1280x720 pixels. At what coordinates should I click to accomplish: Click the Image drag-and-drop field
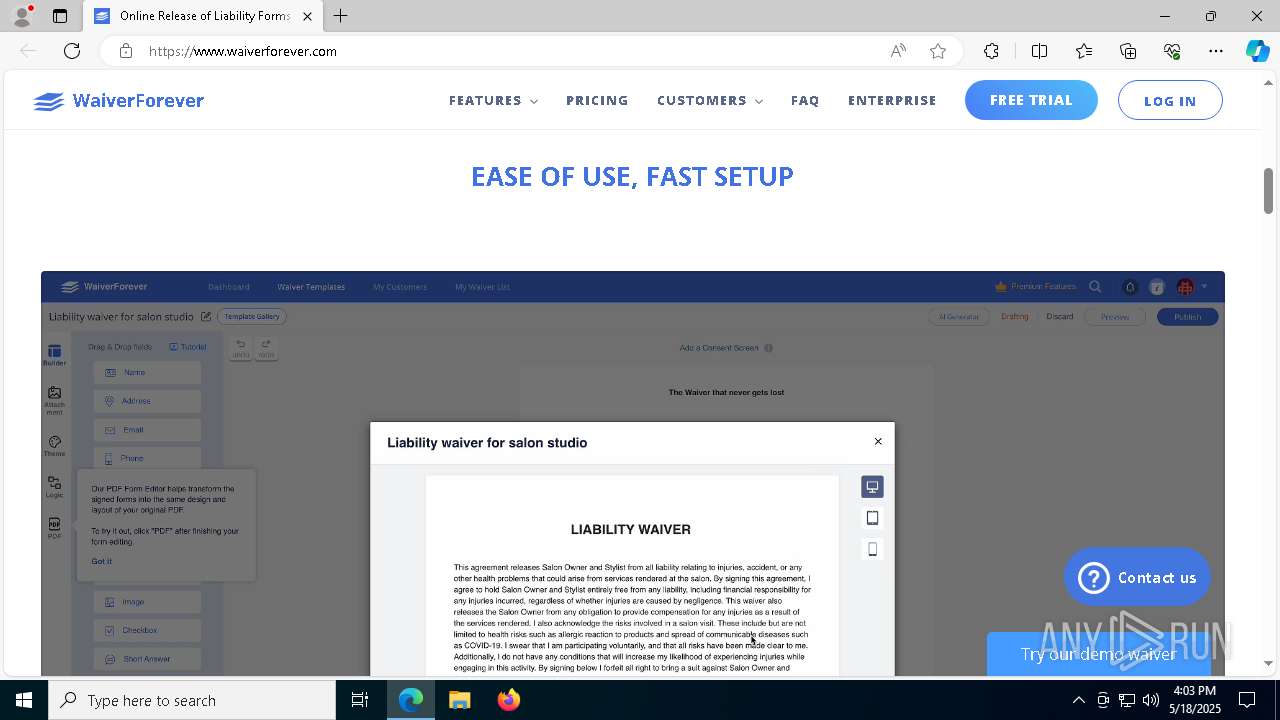[x=148, y=602]
